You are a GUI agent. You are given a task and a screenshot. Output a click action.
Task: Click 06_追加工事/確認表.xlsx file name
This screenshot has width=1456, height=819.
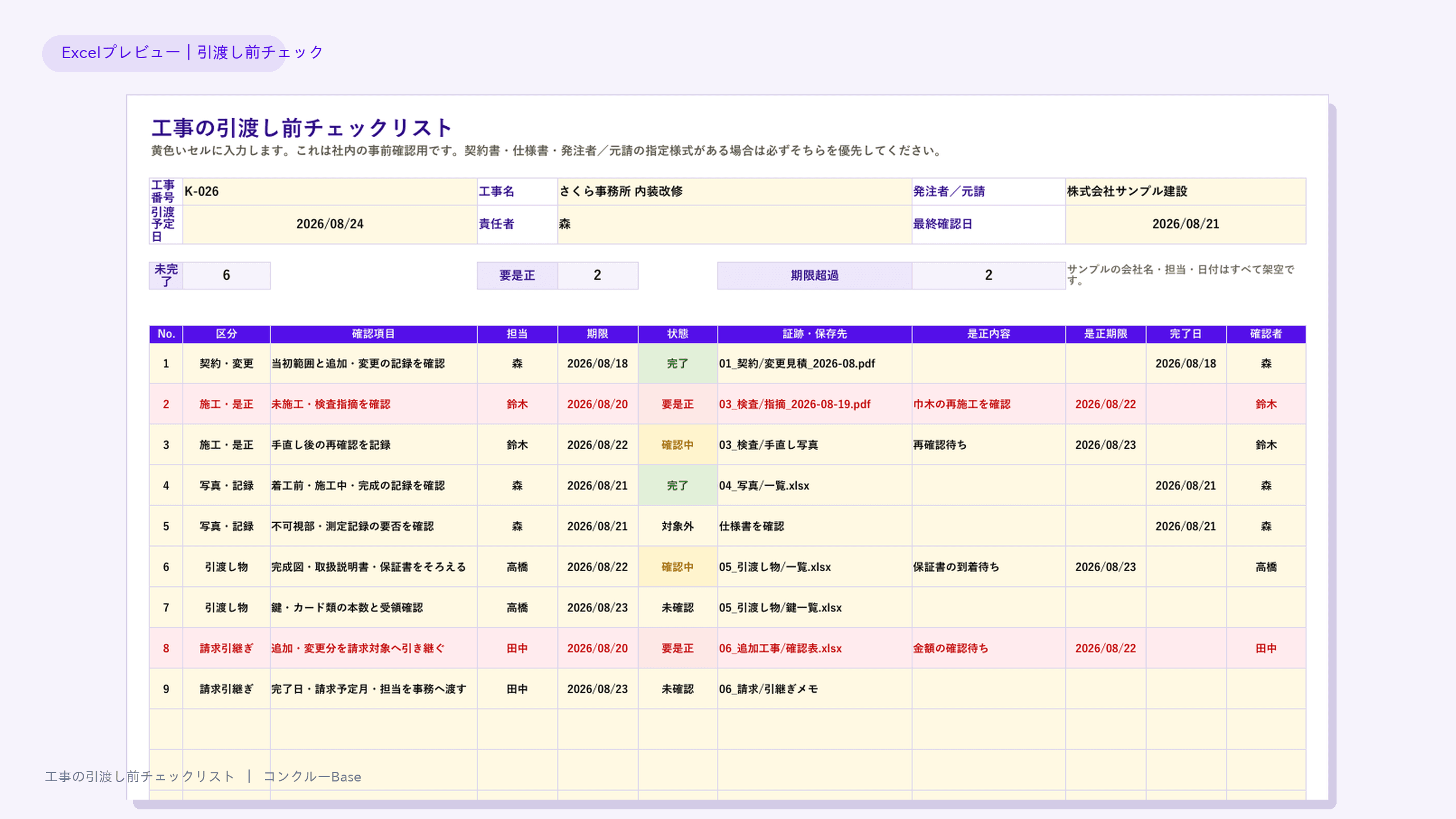(780, 648)
